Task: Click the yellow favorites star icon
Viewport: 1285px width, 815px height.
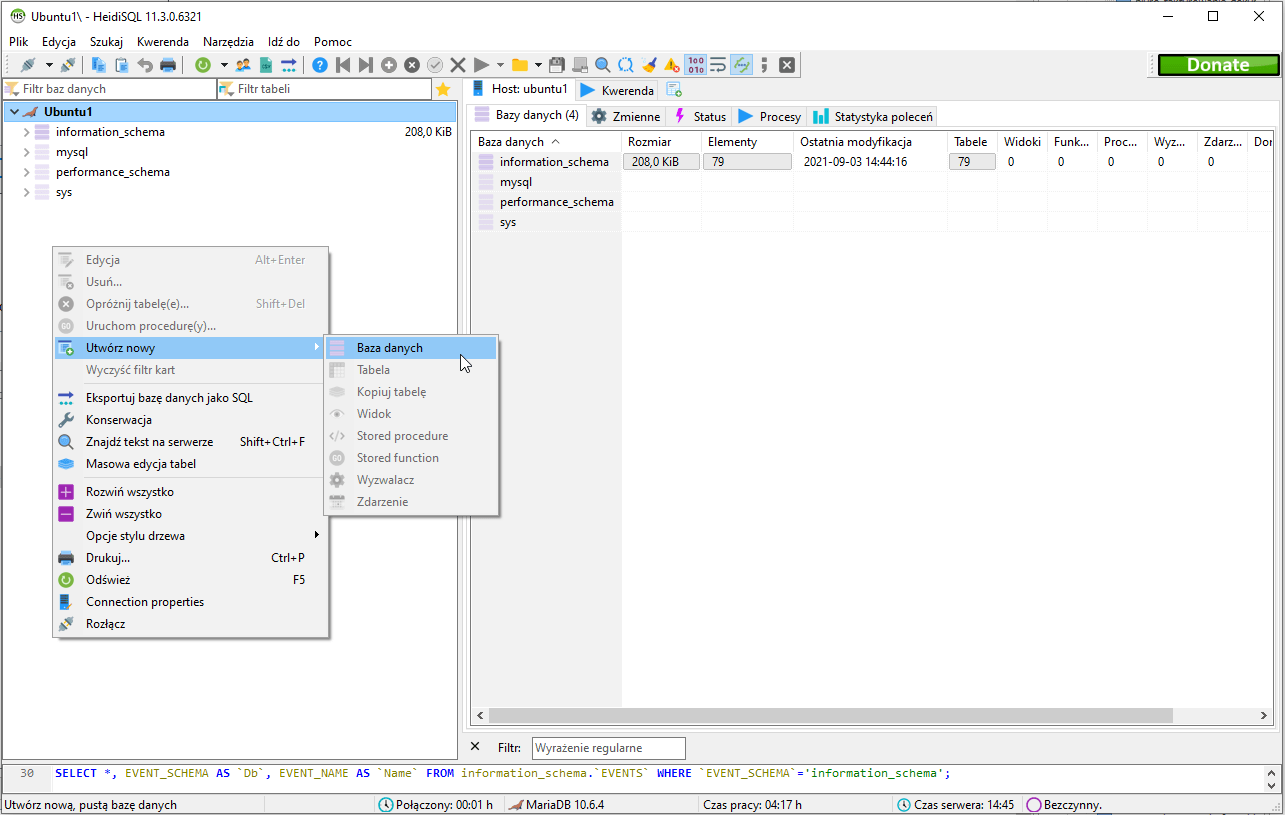Action: click(x=443, y=89)
